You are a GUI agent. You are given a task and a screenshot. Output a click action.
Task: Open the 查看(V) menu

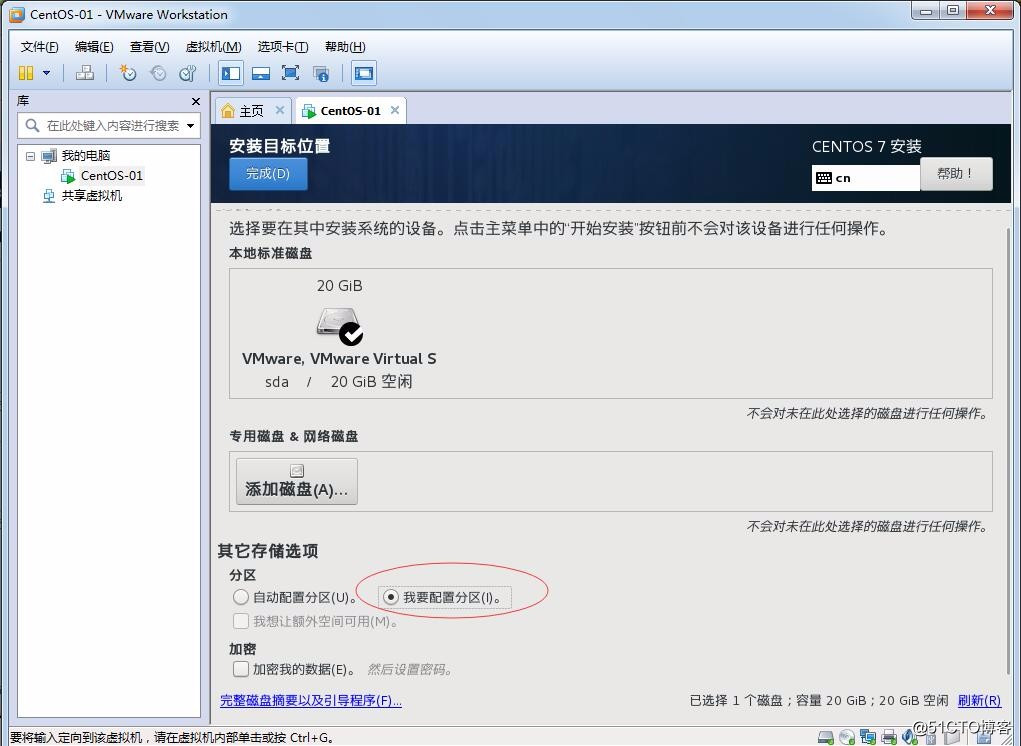click(149, 47)
